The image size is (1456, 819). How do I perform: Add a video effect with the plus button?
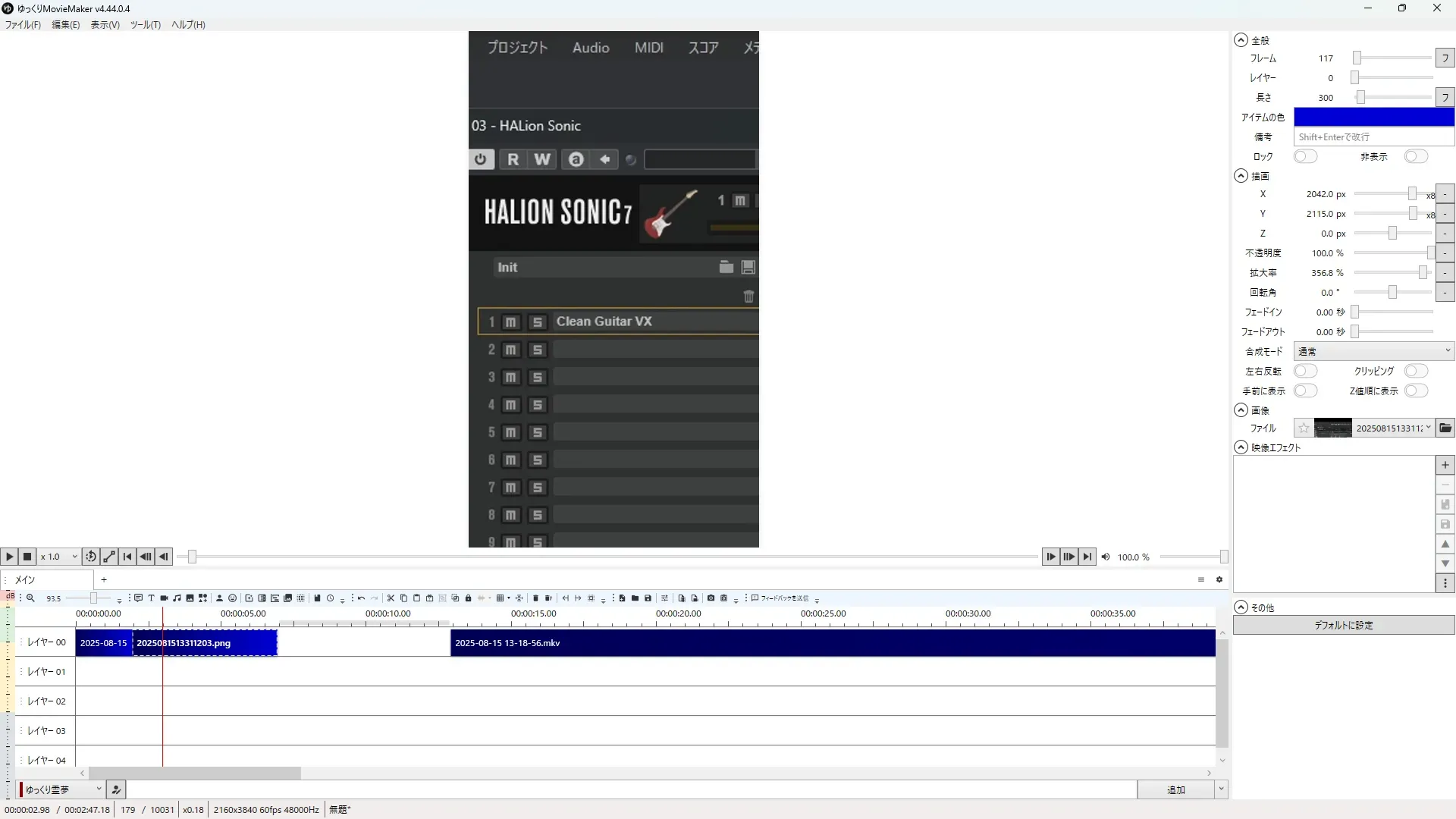(x=1445, y=465)
